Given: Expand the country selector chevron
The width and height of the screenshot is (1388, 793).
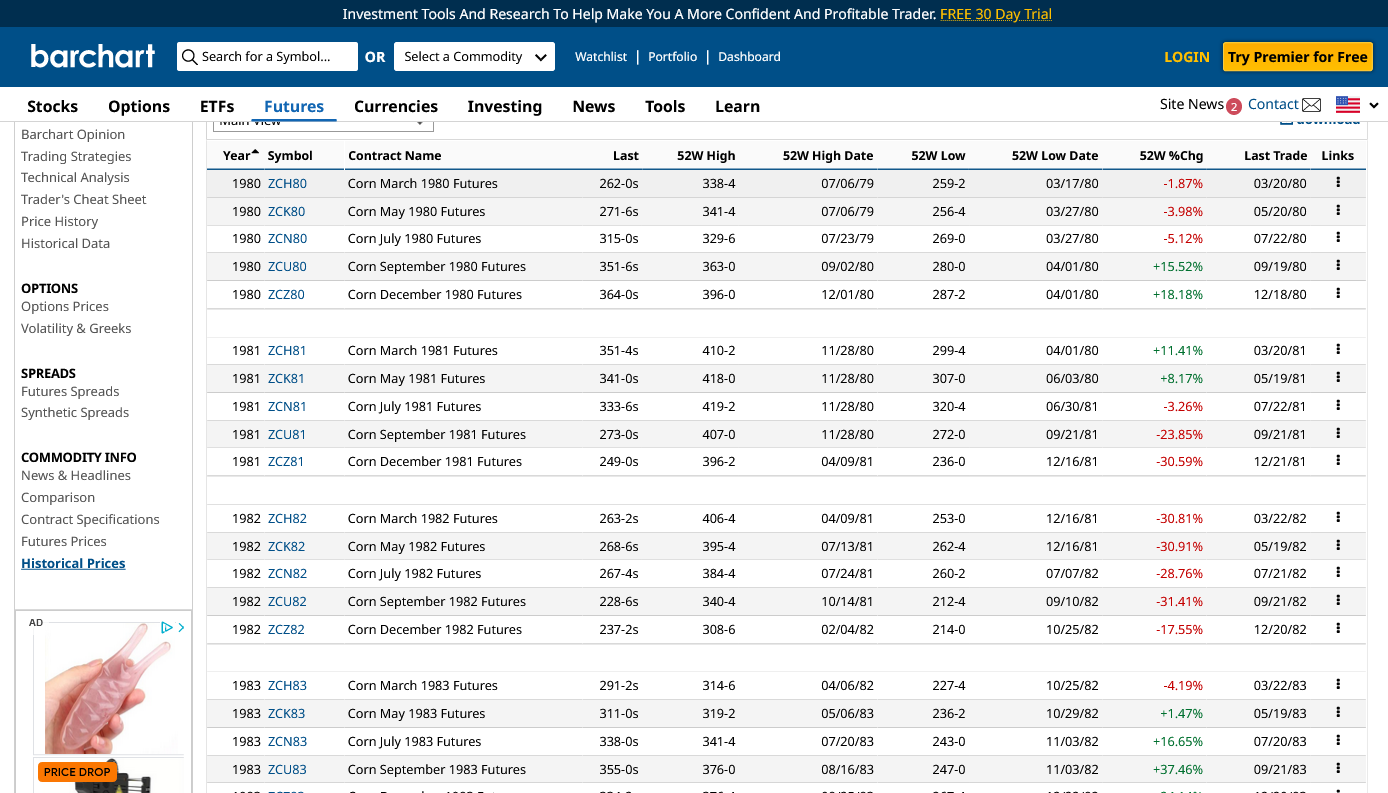Looking at the screenshot, I should pos(1374,106).
